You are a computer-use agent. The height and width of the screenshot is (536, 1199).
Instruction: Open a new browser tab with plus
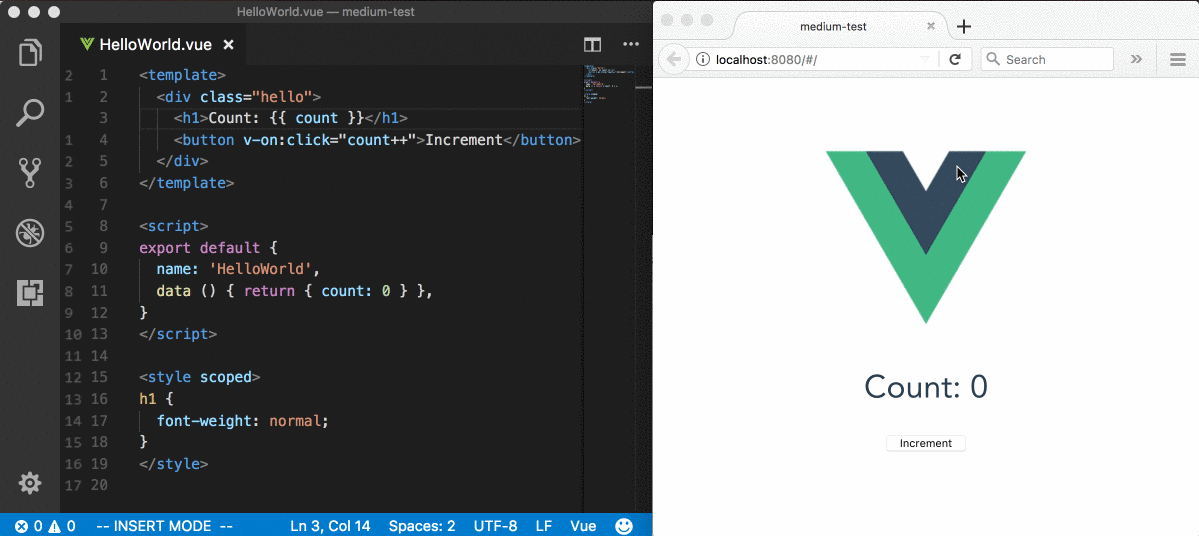click(x=964, y=26)
